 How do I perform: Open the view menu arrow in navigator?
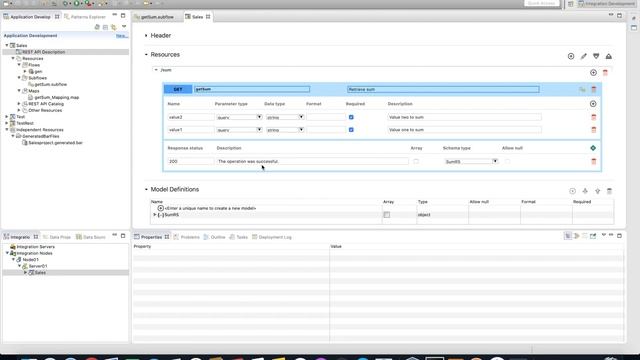tap(124, 27)
